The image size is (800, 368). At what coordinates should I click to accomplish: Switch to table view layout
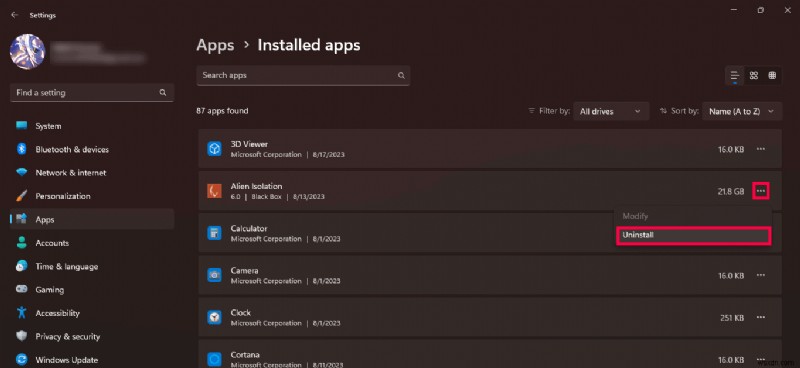tap(772, 76)
